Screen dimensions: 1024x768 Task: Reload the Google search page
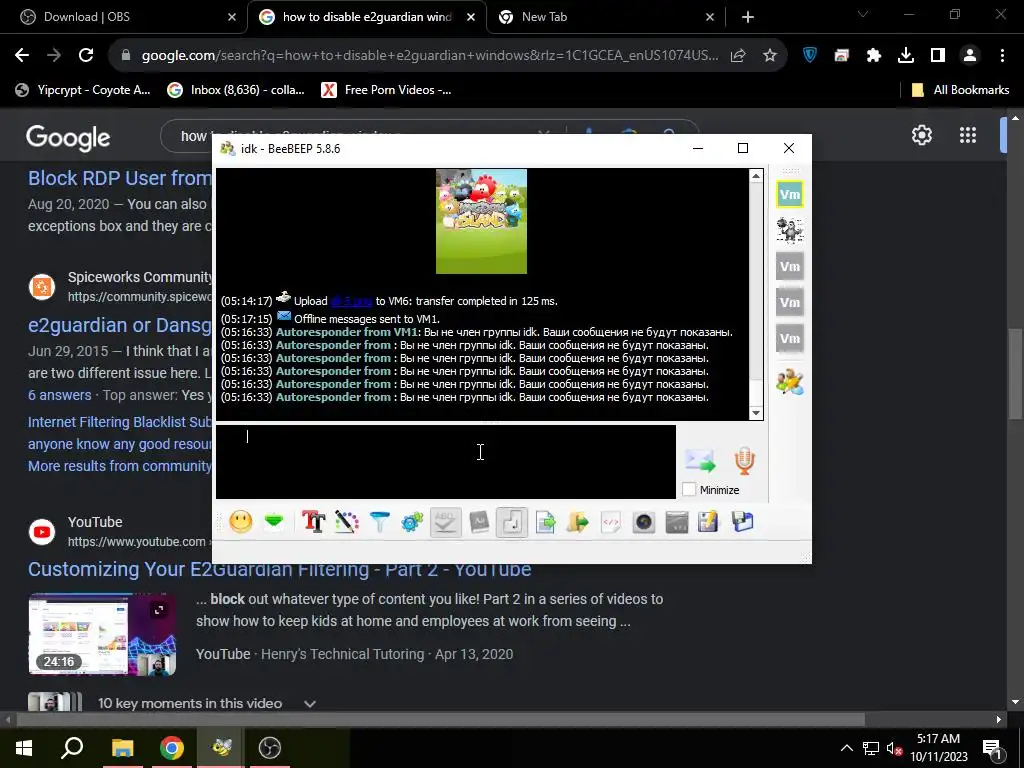pos(86,56)
